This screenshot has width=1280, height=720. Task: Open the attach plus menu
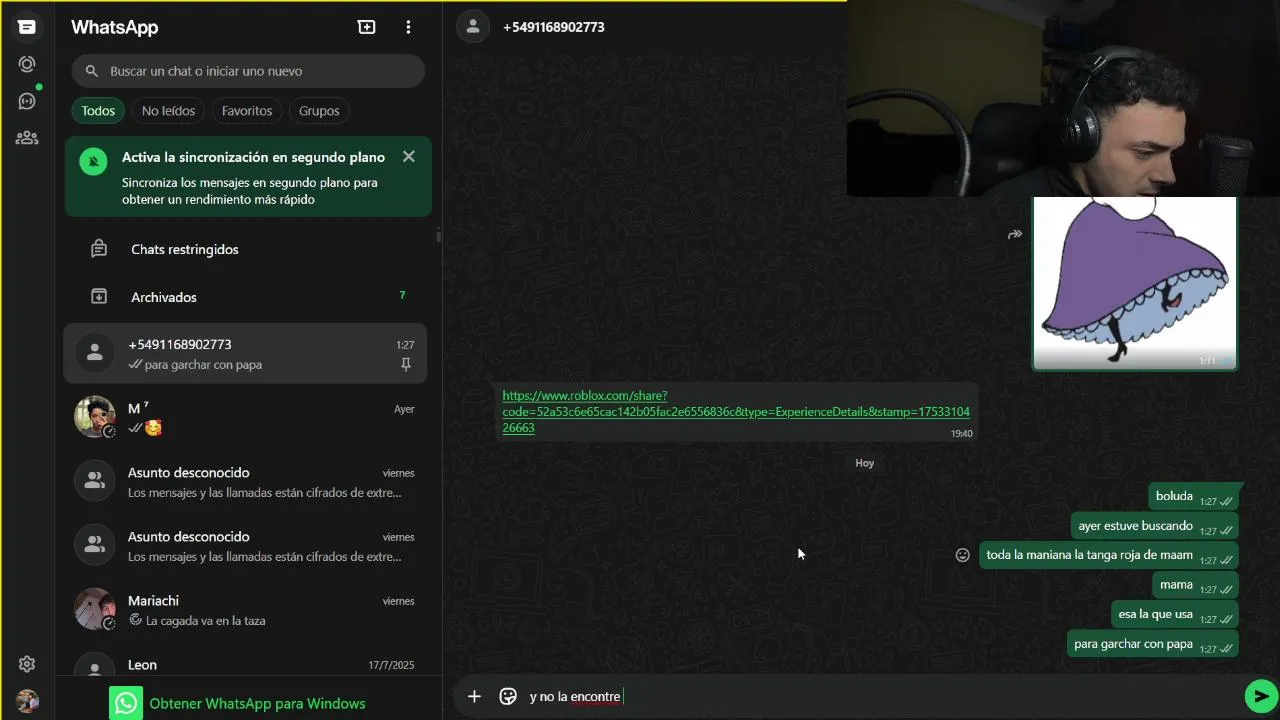[x=474, y=696]
